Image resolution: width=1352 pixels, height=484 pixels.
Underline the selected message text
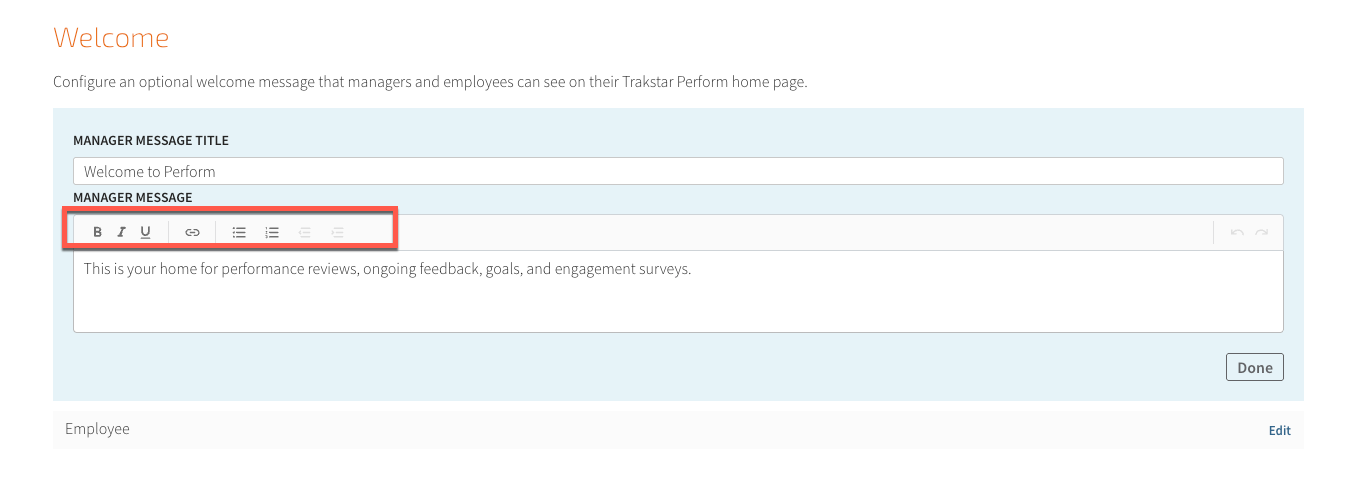[x=146, y=232]
